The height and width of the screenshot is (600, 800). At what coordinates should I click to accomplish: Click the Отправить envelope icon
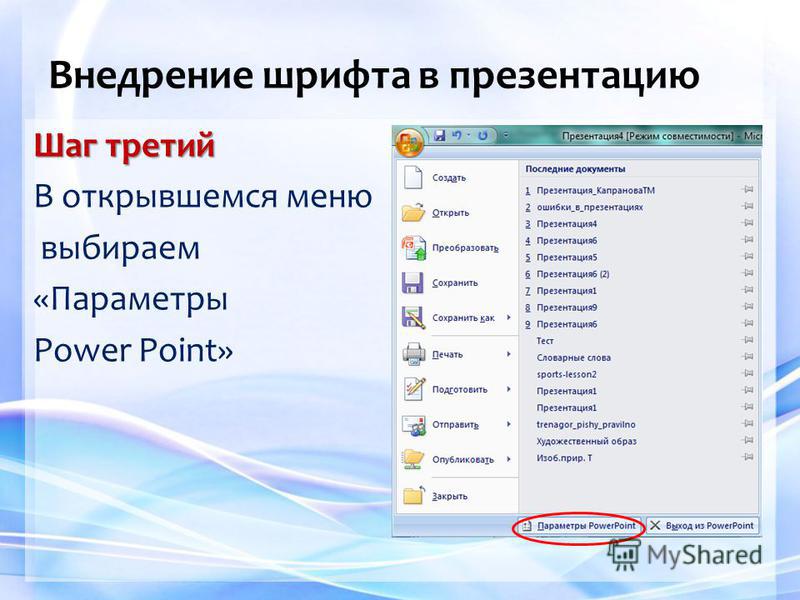413,424
